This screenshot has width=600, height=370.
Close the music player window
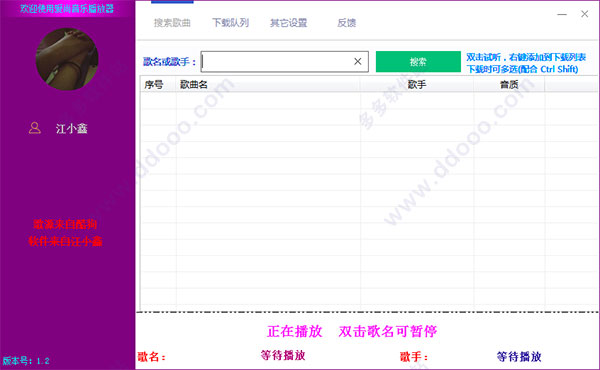coord(584,14)
